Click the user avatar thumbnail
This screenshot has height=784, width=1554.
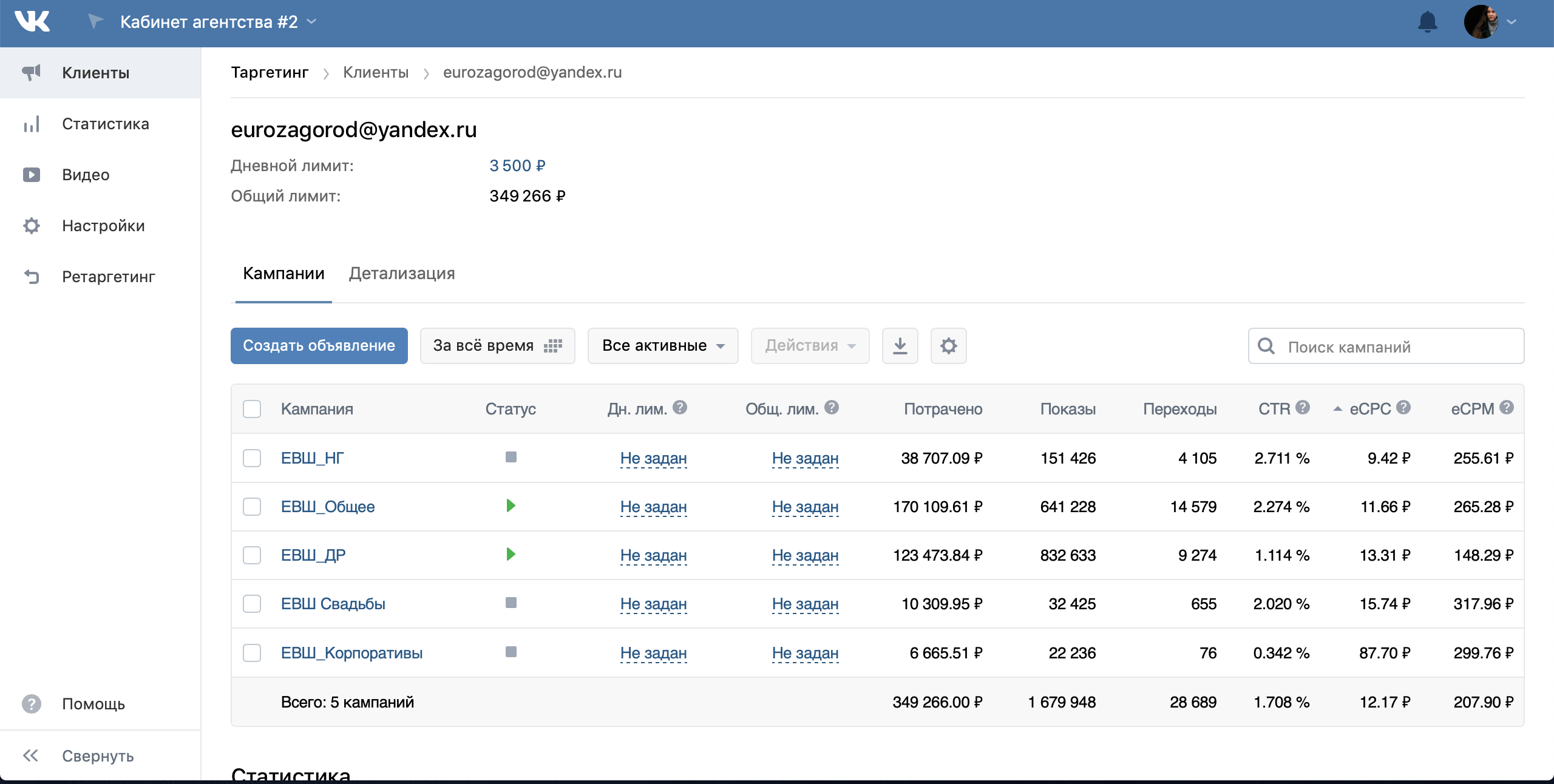1481,22
